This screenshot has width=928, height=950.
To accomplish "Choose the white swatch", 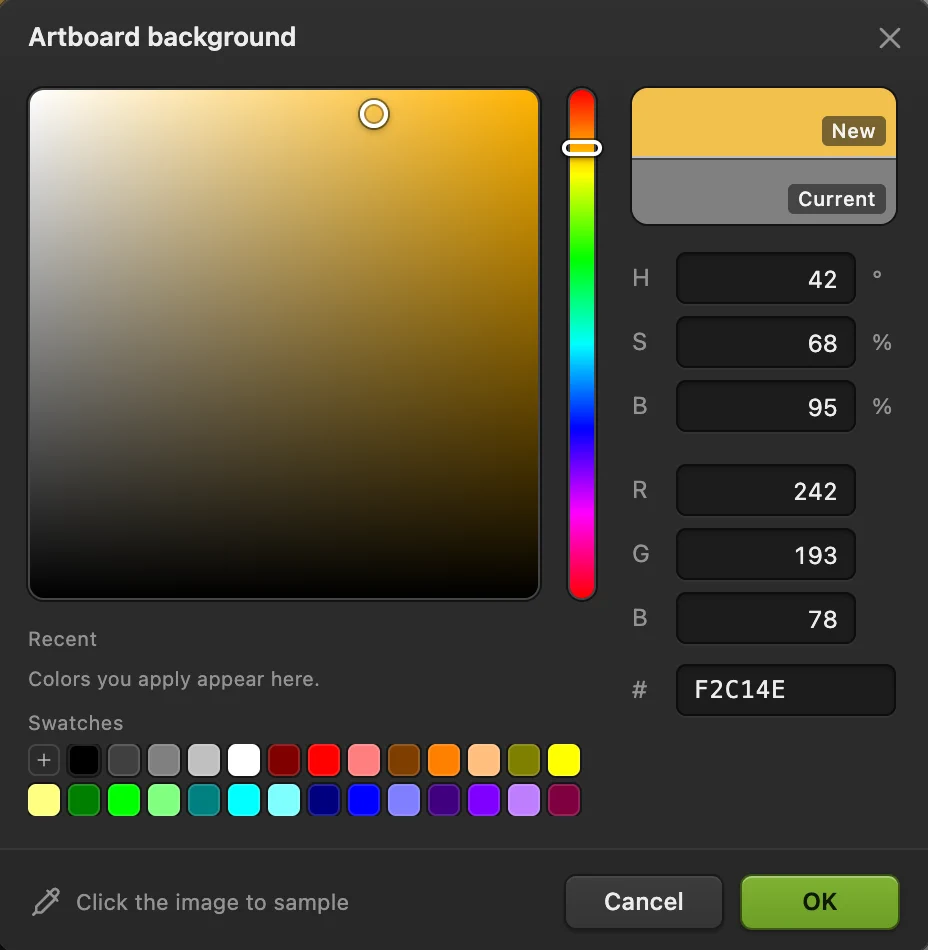I will tap(244, 760).
